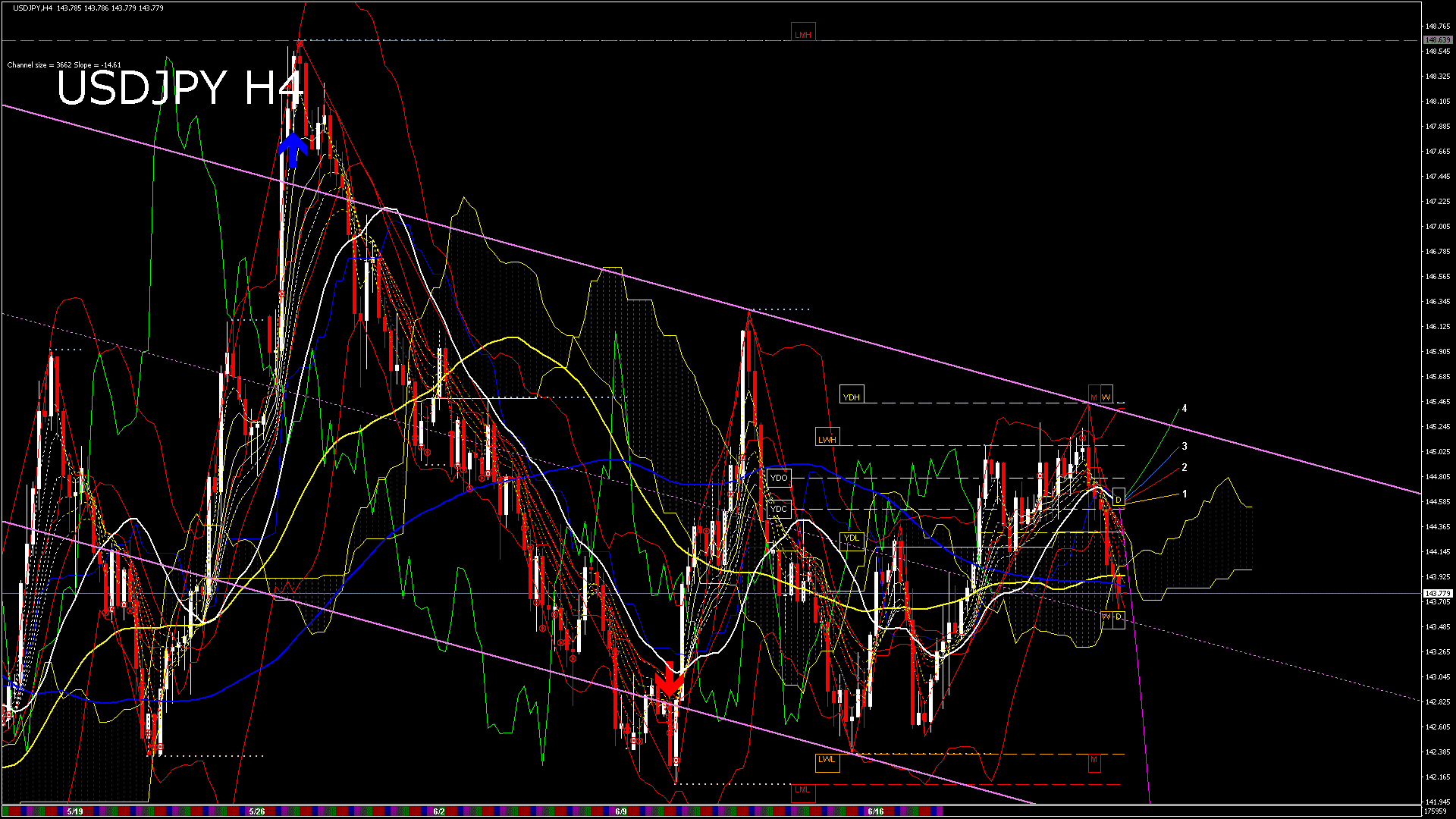
Task: Select projection line label 4
Action: [x=1185, y=409]
